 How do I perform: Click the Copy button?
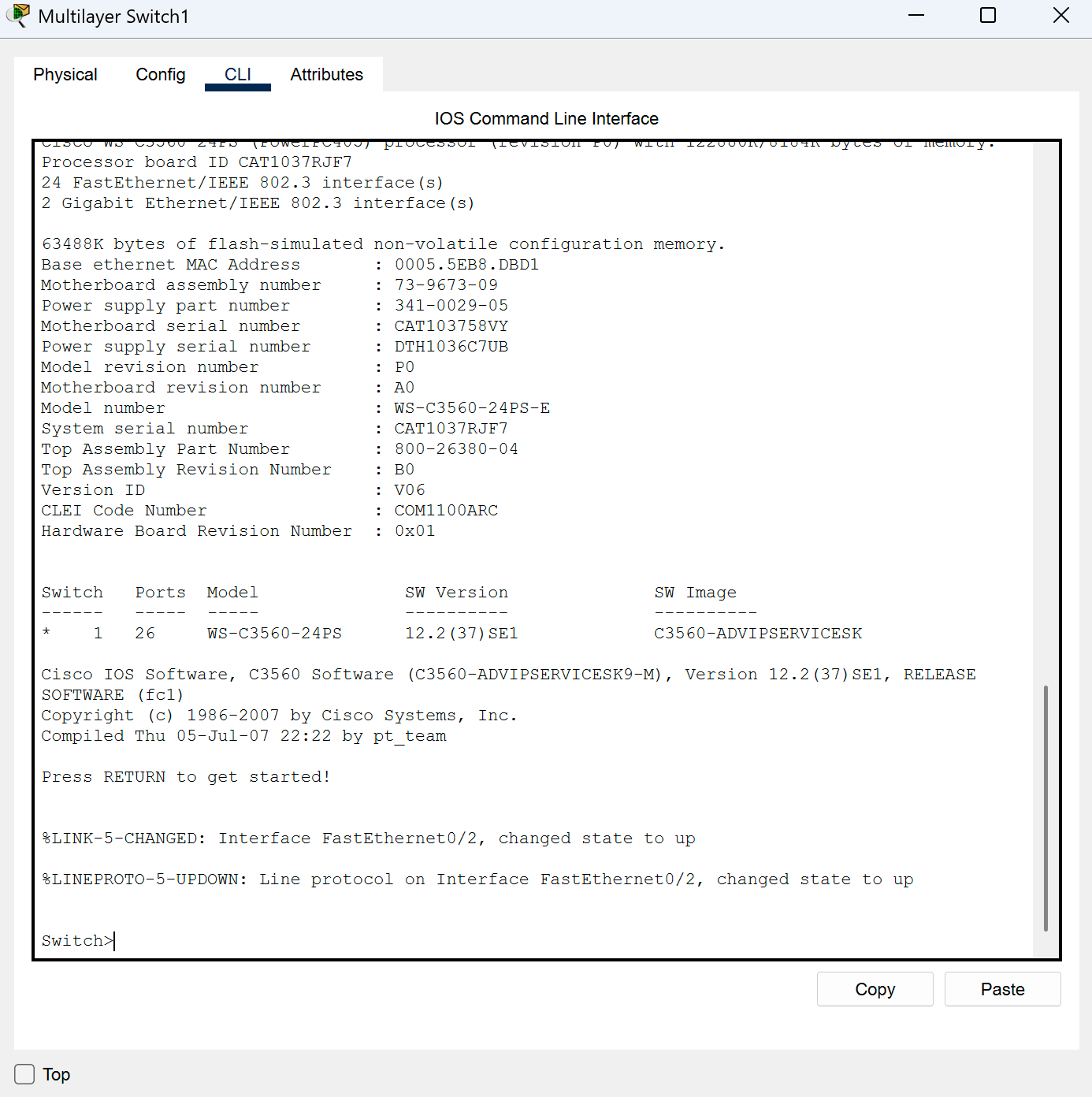coord(875,989)
